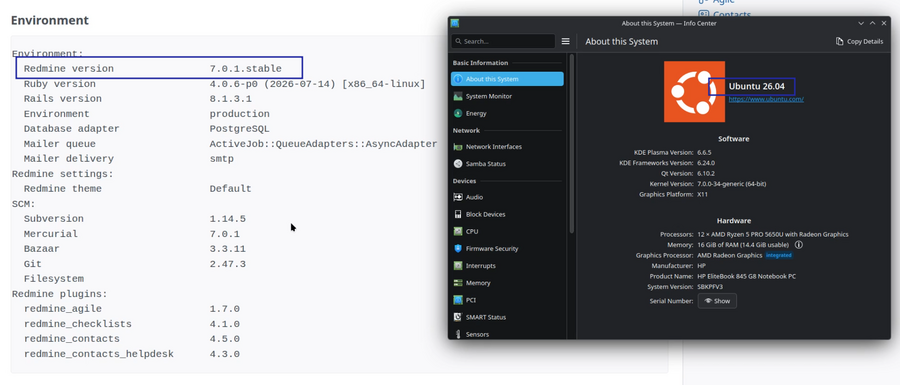This screenshot has width=900, height=385.
Task: Select the About this System sidebar entry
Action: (x=507, y=79)
